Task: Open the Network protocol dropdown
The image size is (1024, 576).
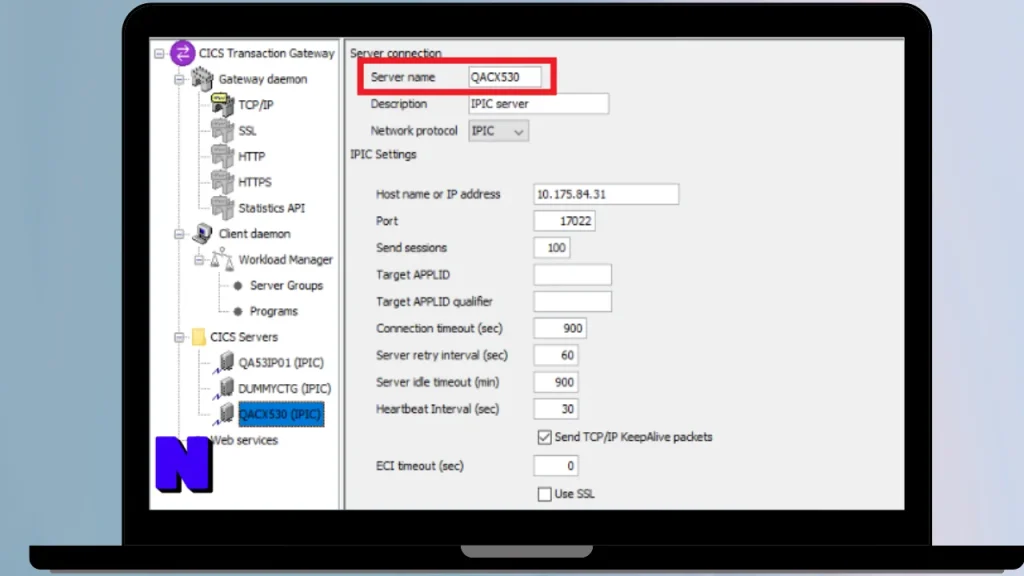Action: point(498,131)
